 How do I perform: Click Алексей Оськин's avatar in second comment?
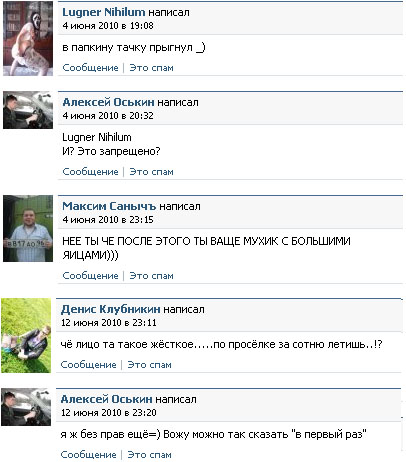[28, 110]
